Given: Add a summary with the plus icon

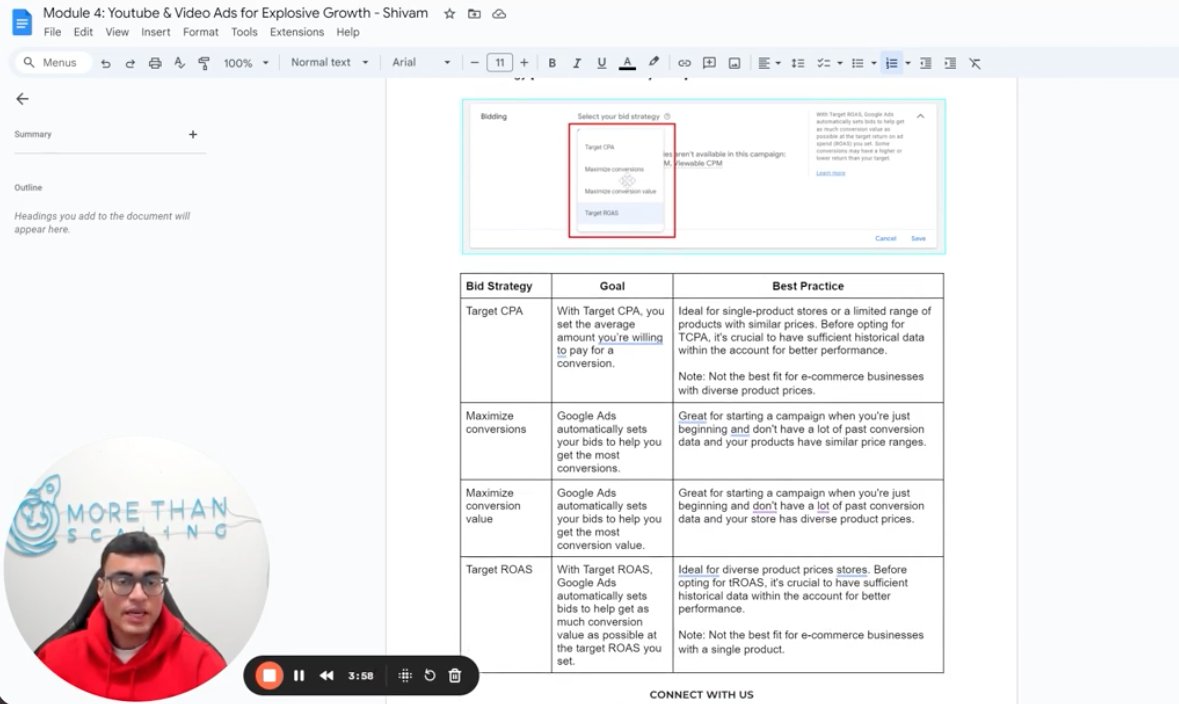Looking at the screenshot, I should pyautogui.click(x=192, y=134).
